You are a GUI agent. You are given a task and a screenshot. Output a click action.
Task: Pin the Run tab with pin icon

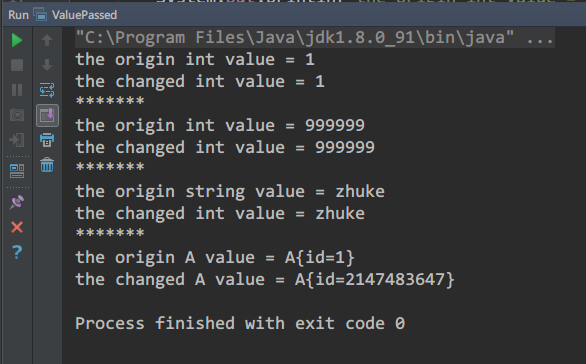[x=17, y=202]
